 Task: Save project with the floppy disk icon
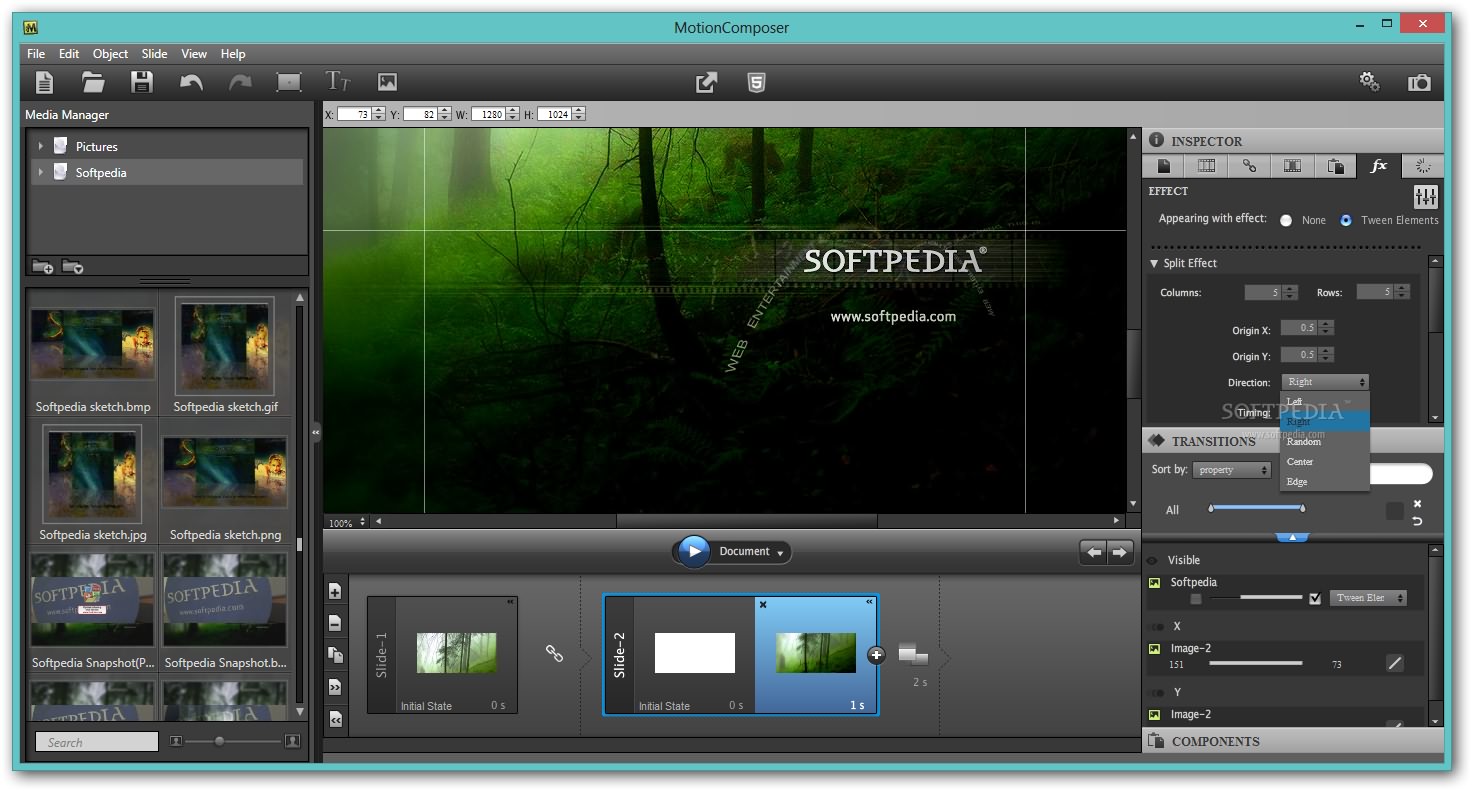click(142, 82)
